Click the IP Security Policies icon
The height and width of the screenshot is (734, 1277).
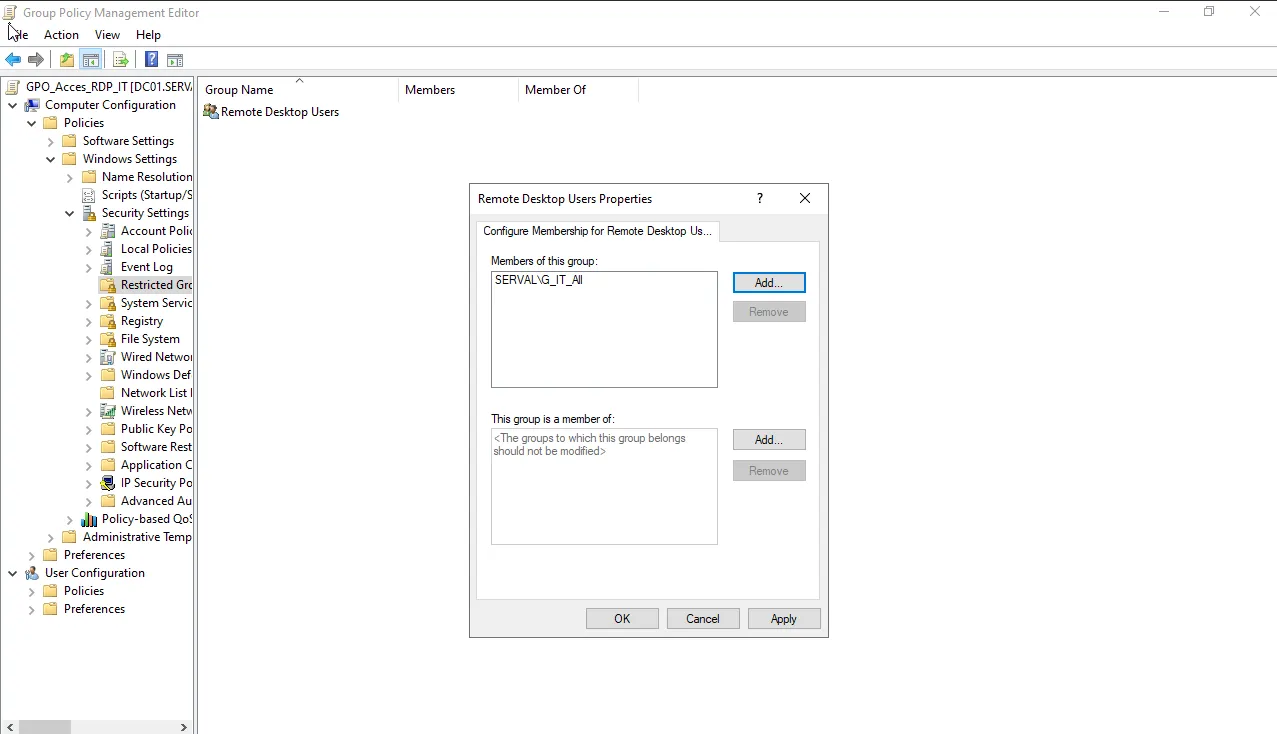tap(109, 483)
